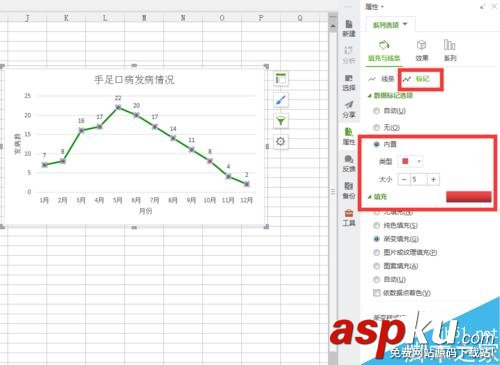Select column K header
The width and height of the screenshot is (500, 365).
point(66,18)
